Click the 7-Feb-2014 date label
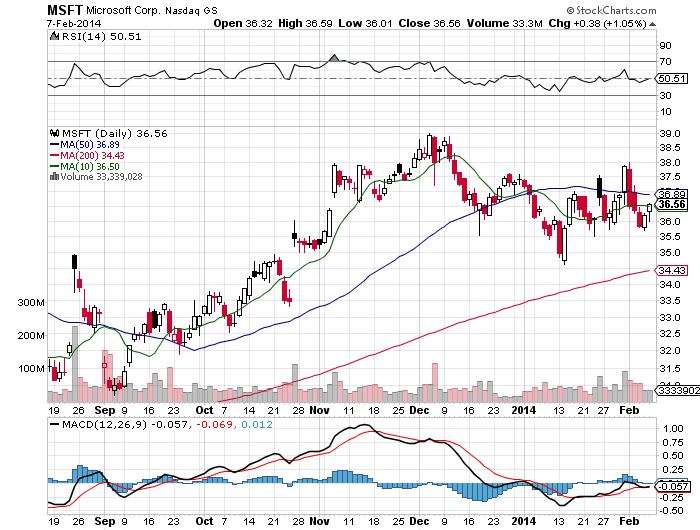Screen dimensions: 700x530 (74, 23)
